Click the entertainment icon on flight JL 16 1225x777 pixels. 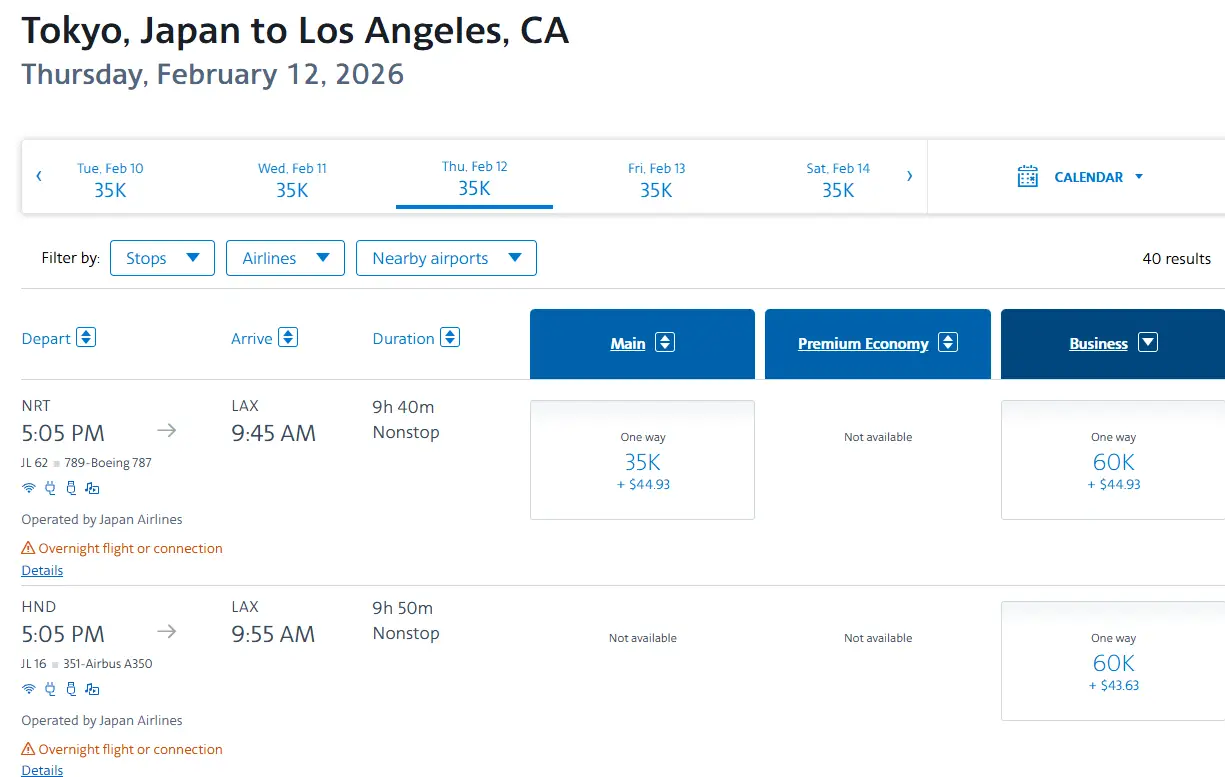click(x=92, y=689)
